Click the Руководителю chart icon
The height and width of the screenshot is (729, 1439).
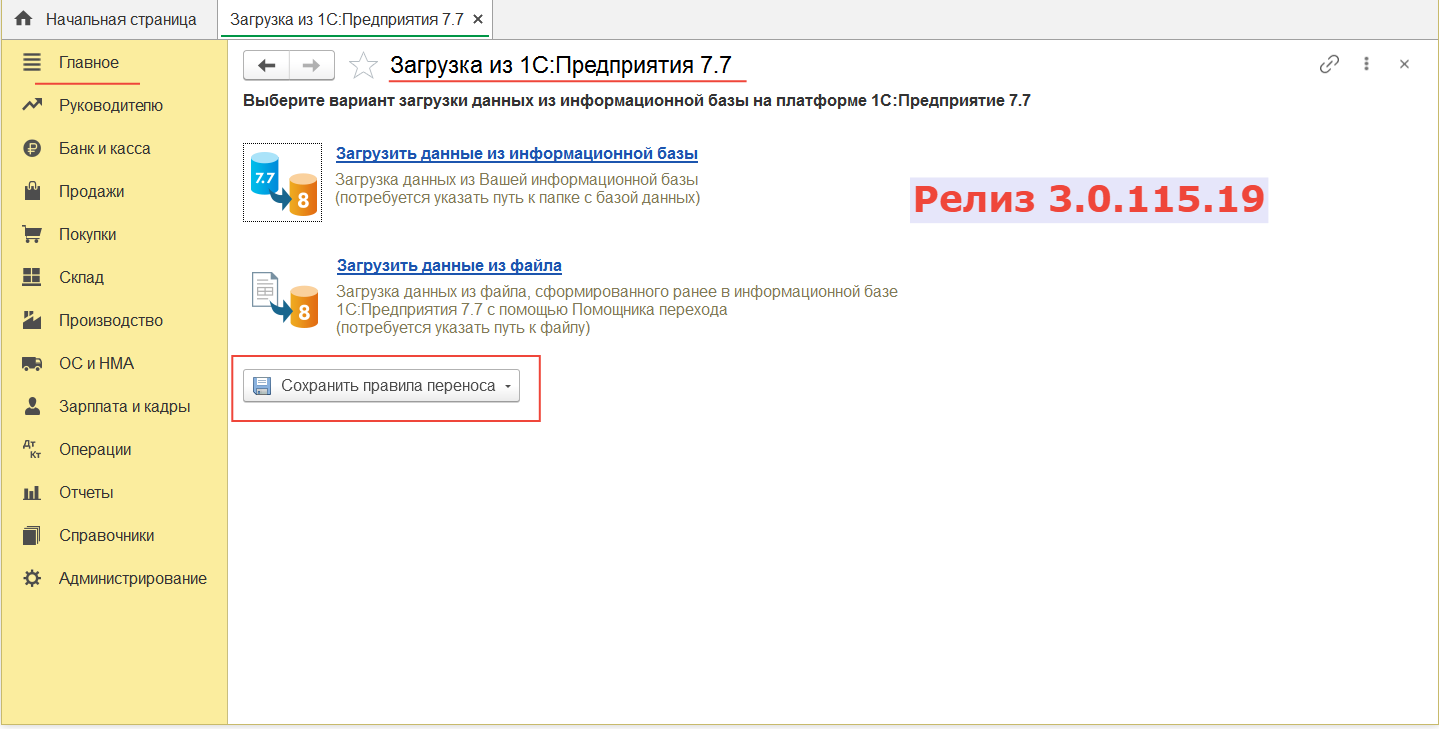coord(32,106)
